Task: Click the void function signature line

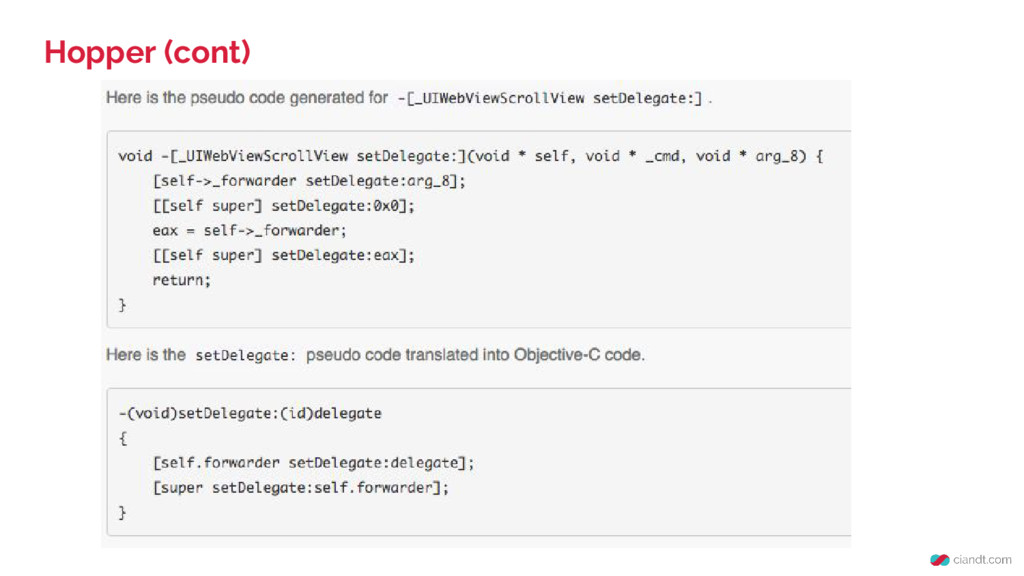Action: (471, 156)
